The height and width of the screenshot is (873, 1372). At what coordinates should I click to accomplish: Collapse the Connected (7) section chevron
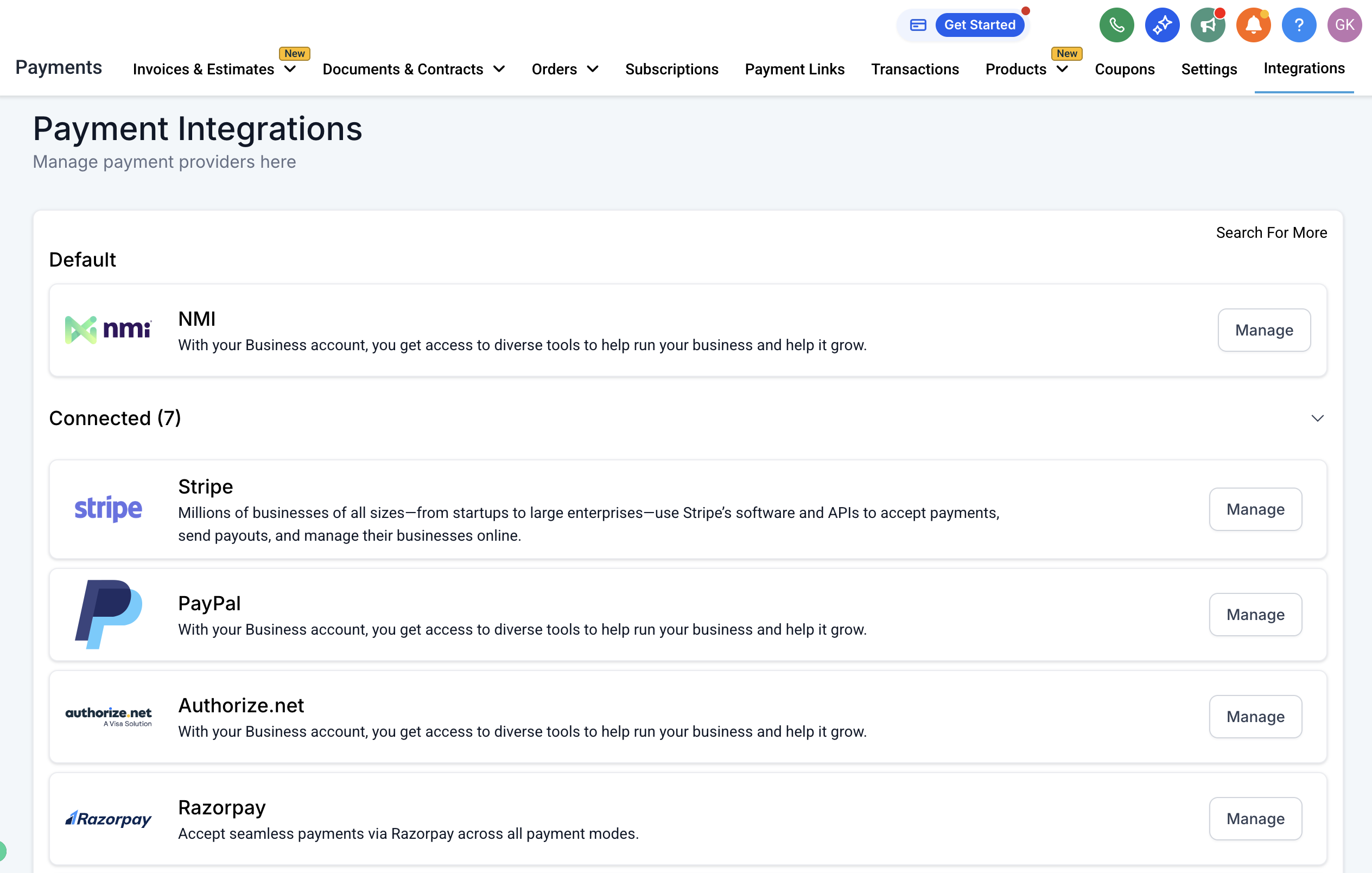pos(1317,418)
